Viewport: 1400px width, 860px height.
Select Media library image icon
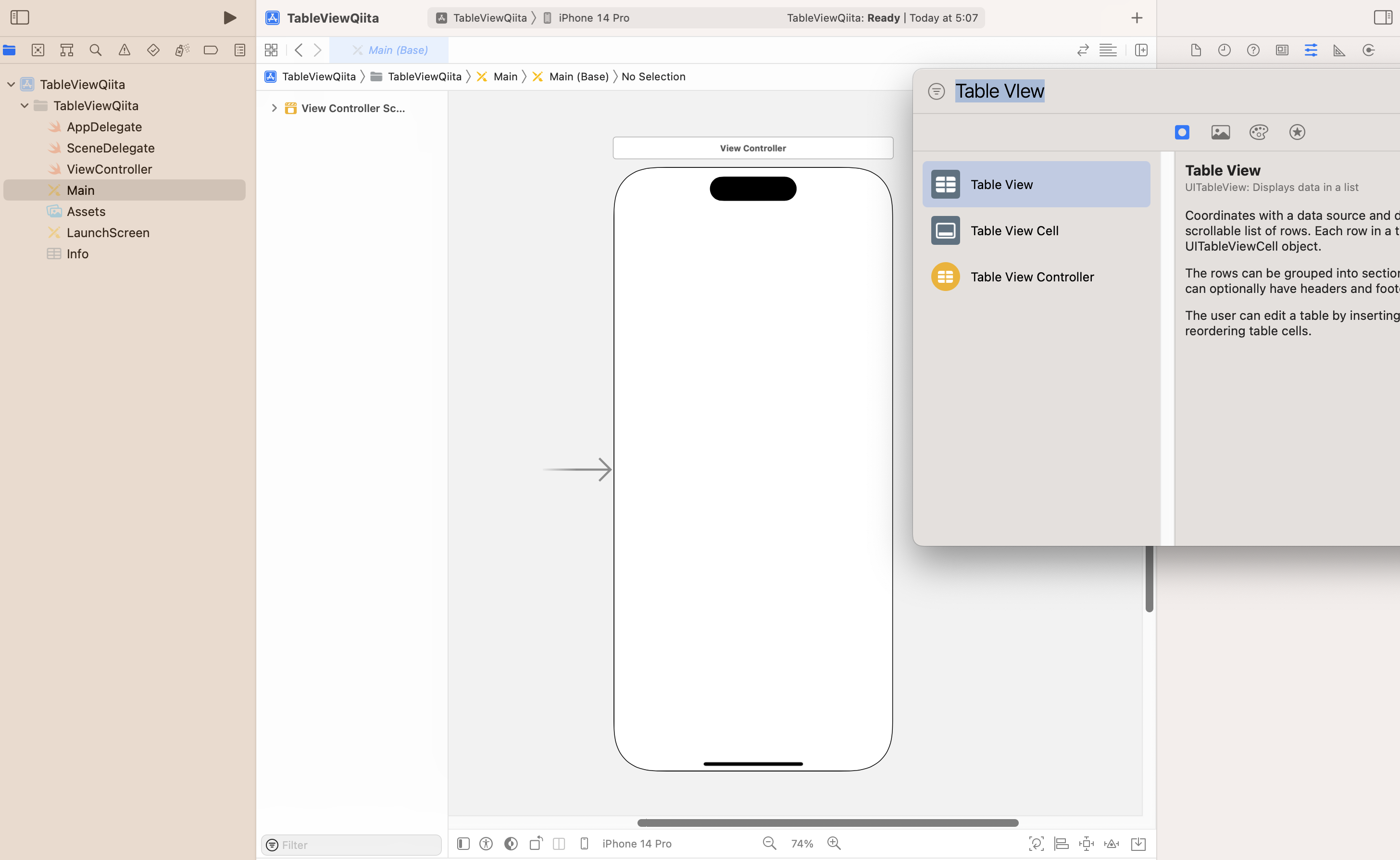1220,132
